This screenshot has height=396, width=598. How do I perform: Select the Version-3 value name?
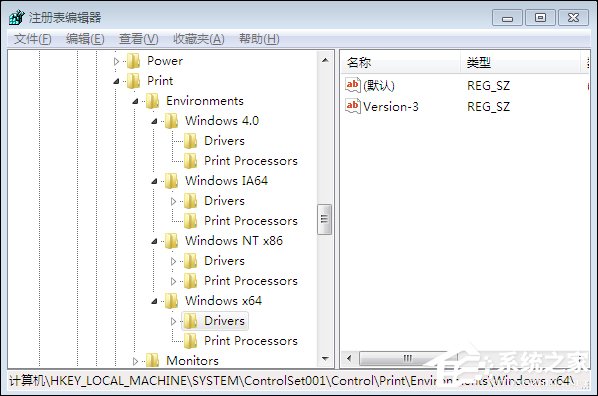[391, 106]
